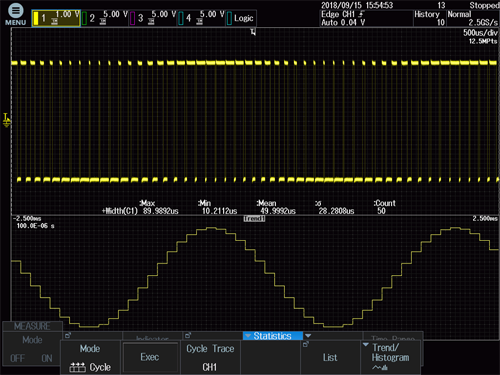Expand the Statistics dropdown arrow
The image size is (500, 375).
pyautogui.click(x=308, y=336)
